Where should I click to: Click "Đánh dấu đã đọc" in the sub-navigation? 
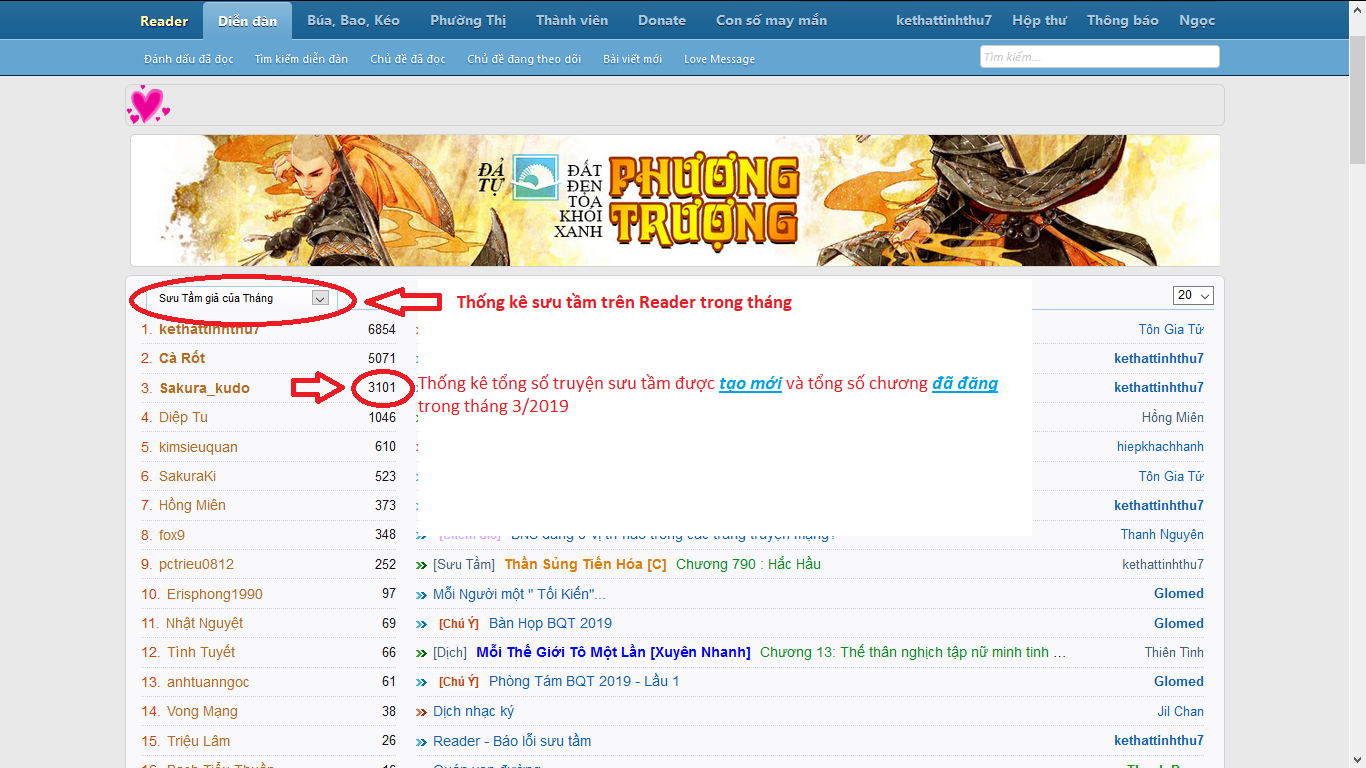coord(188,58)
